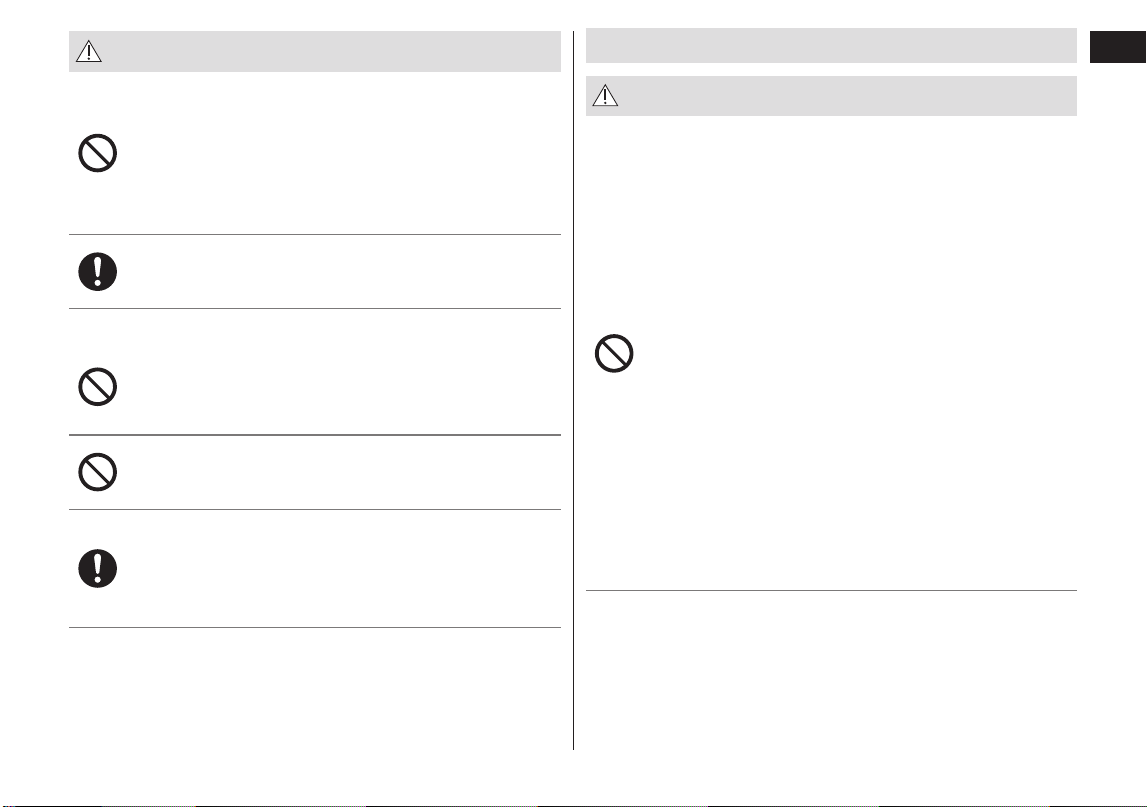Select separator line beneath upper exclamation icon section
1147x807 pixels.
pos(315,309)
